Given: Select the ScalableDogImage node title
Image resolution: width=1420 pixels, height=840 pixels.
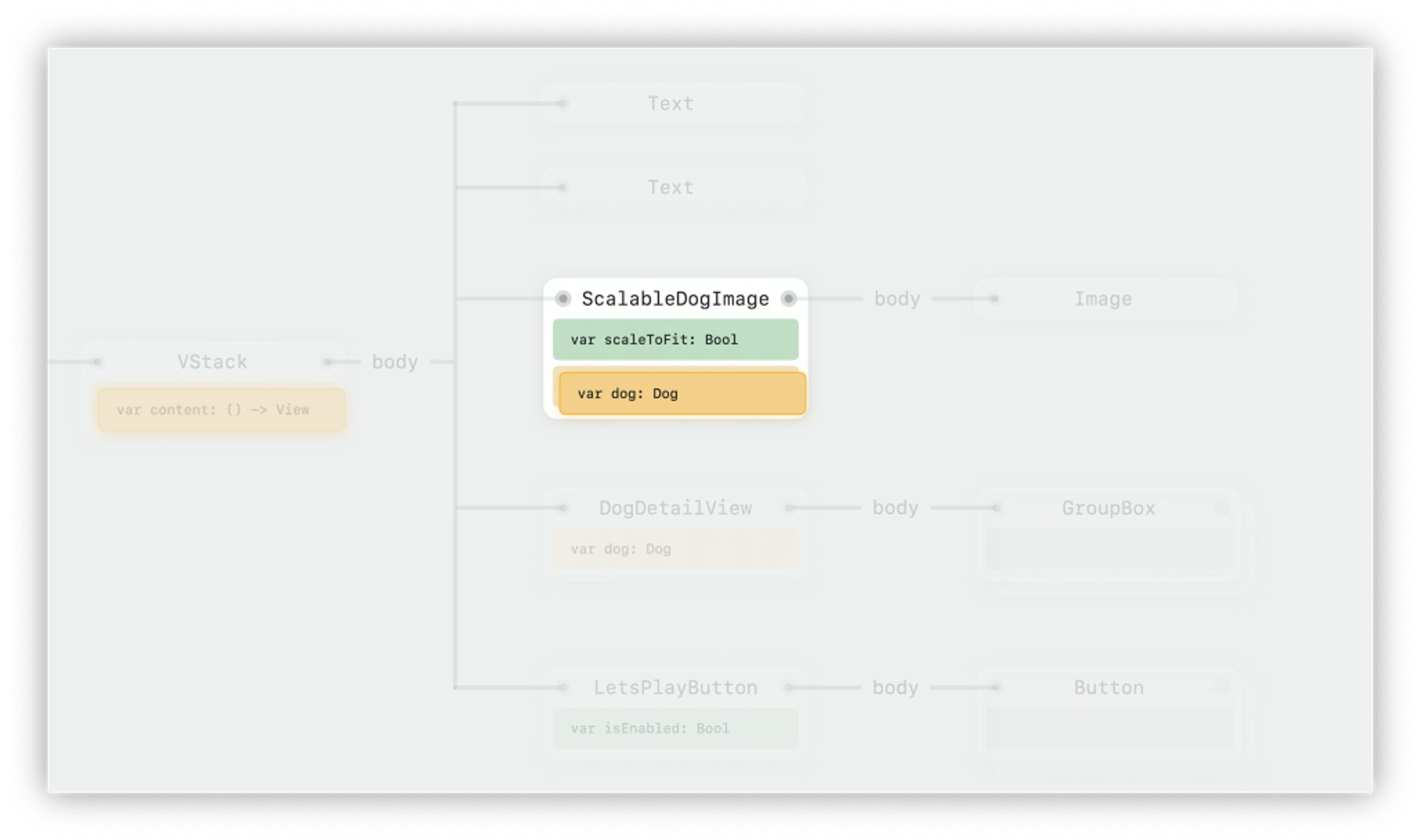Looking at the screenshot, I should [675, 299].
